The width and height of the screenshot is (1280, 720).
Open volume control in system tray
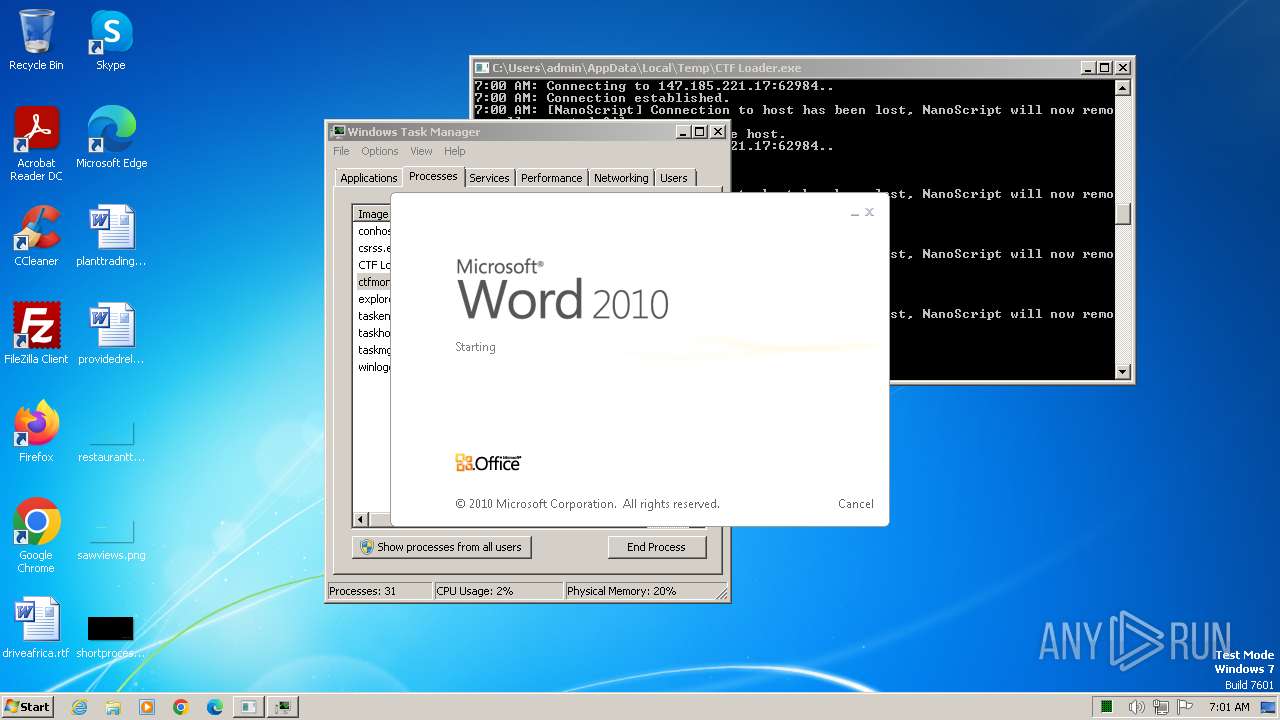pyautogui.click(x=1138, y=707)
